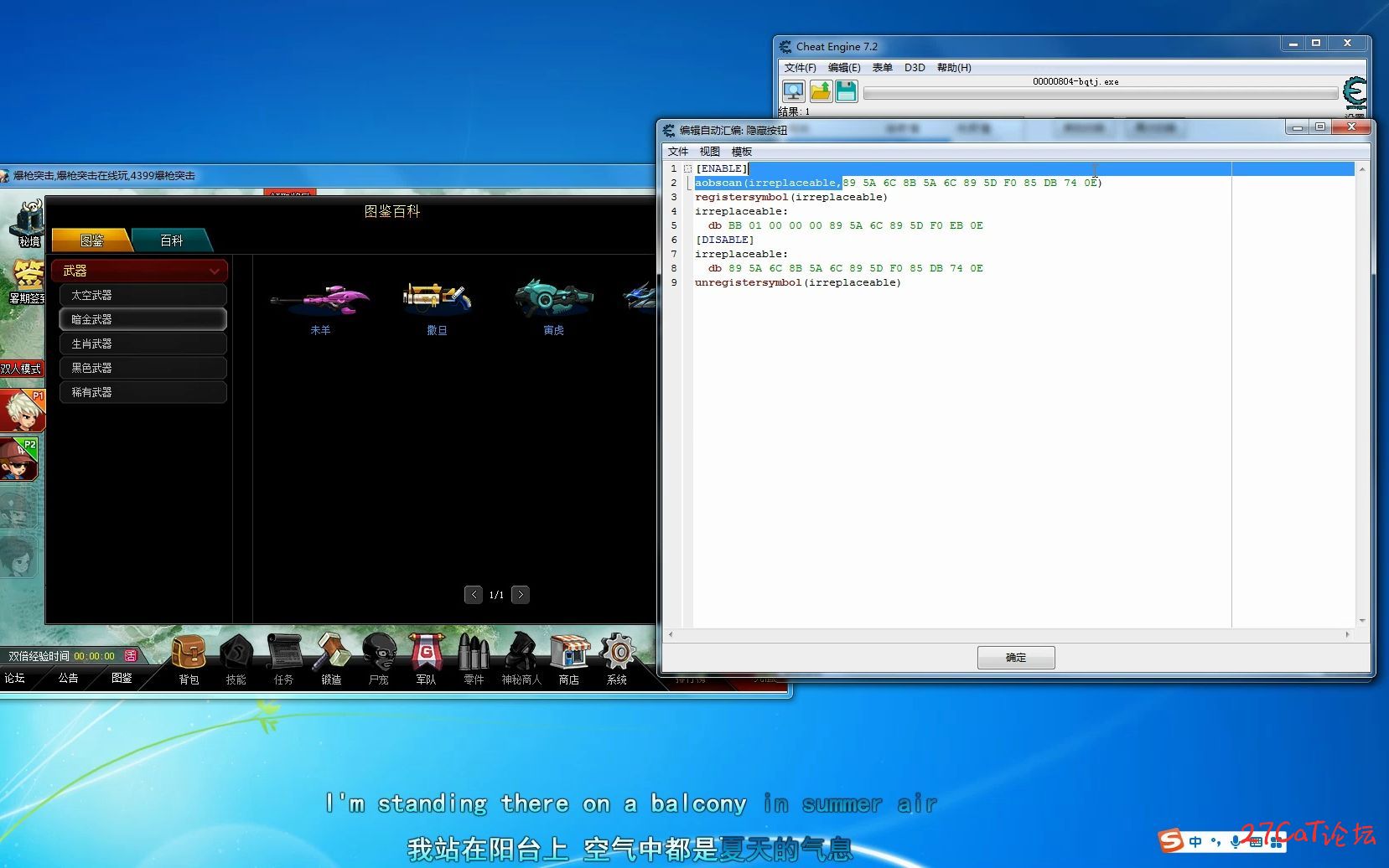Click the 图鉴 button in bottom bar
The width and height of the screenshot is (1389, 868).
[122, 678]
